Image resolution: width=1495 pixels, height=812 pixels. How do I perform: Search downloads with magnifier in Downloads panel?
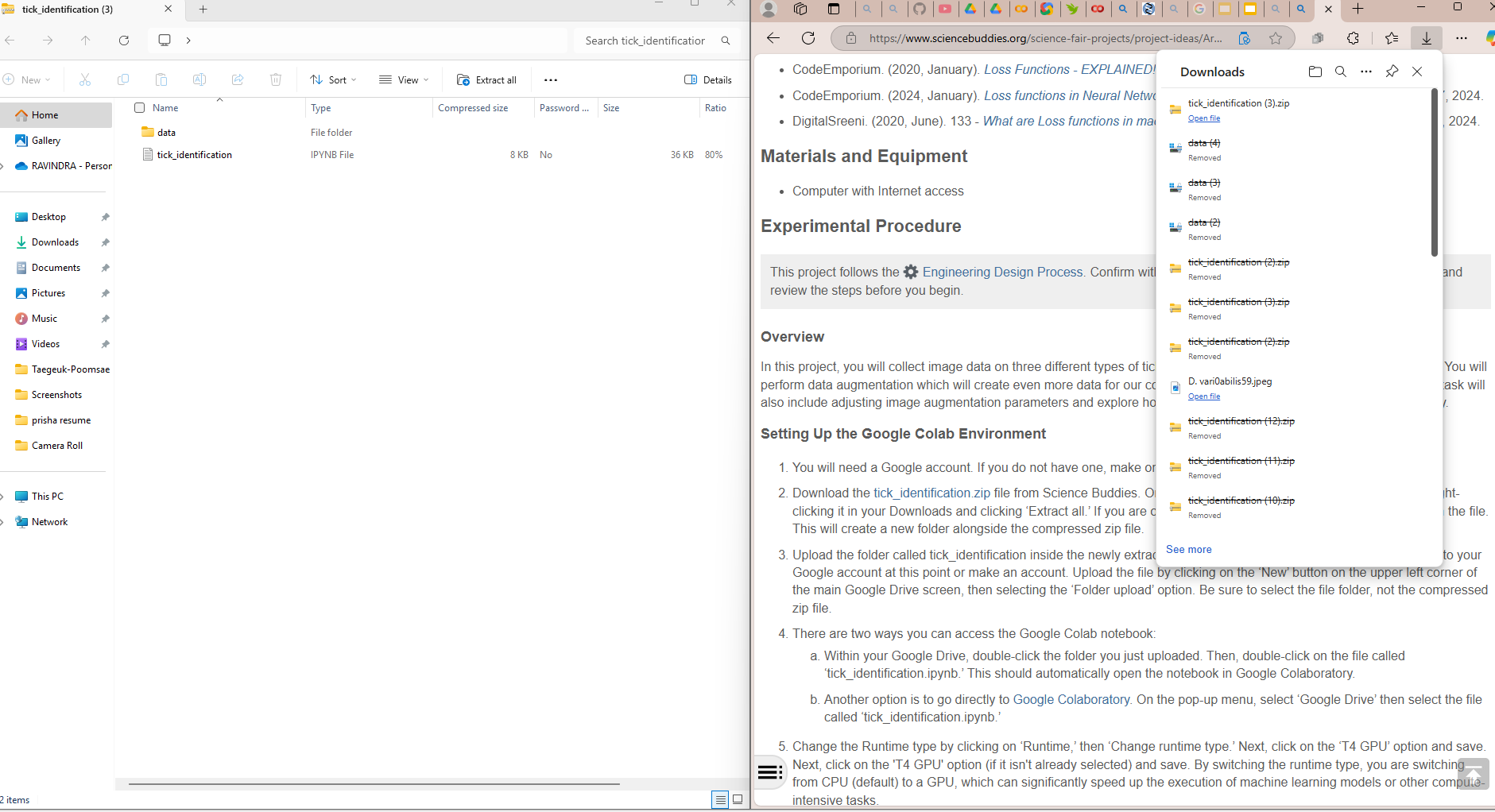1341,72
